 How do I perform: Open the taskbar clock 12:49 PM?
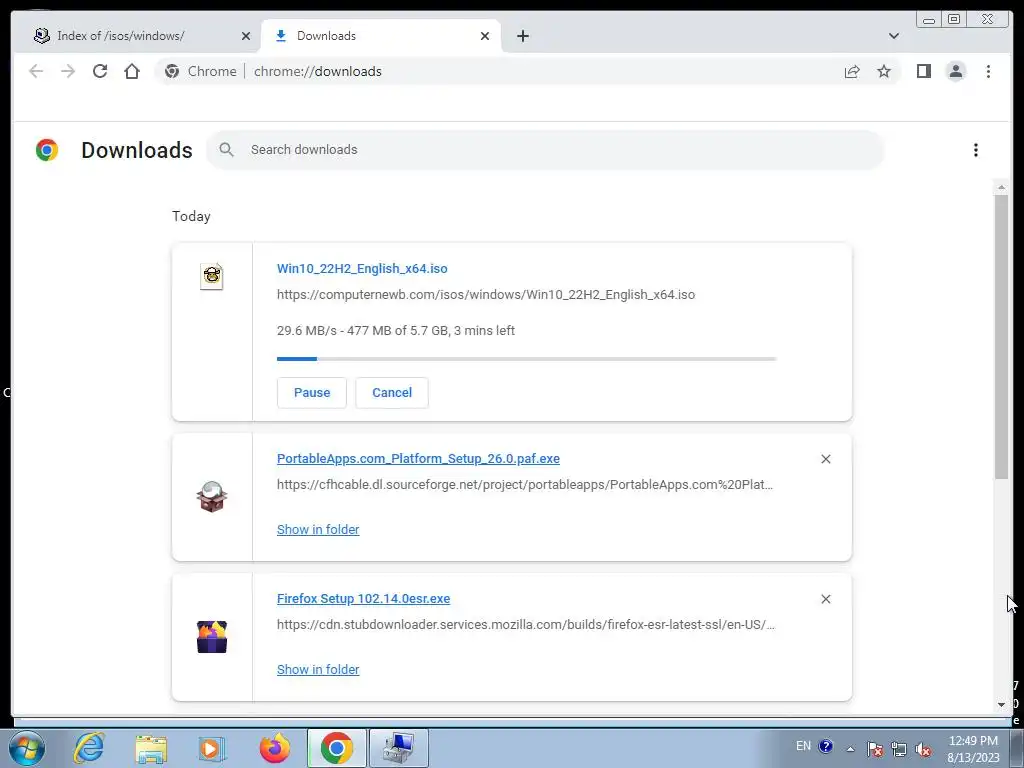[x=973, y=749]
